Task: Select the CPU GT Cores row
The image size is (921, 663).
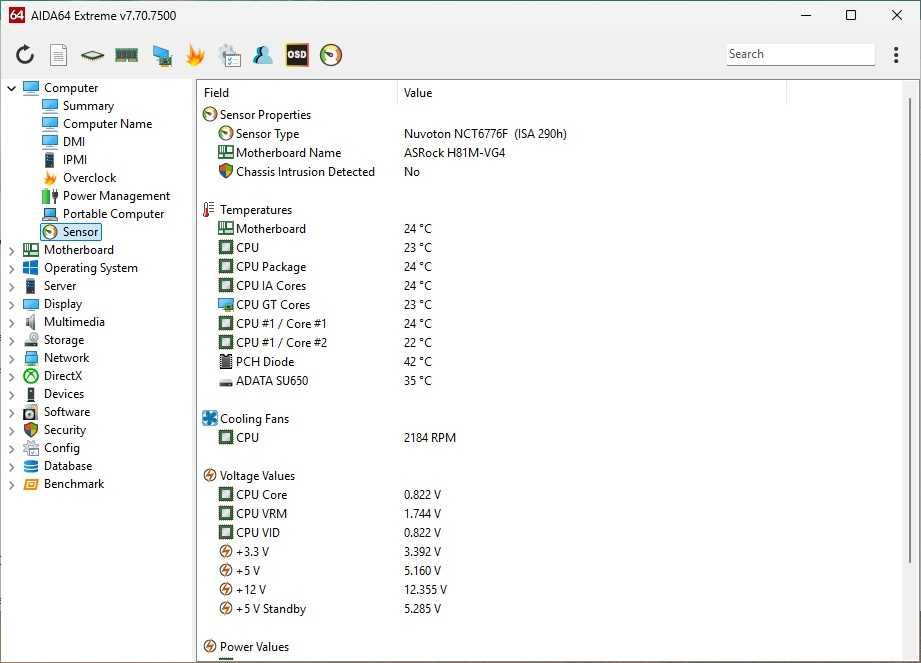Action: [x=325, y=305]
